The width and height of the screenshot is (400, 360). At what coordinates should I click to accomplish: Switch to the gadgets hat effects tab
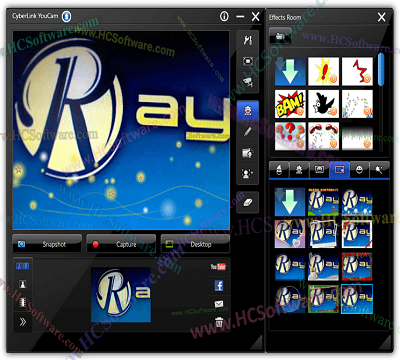(279, 169)
